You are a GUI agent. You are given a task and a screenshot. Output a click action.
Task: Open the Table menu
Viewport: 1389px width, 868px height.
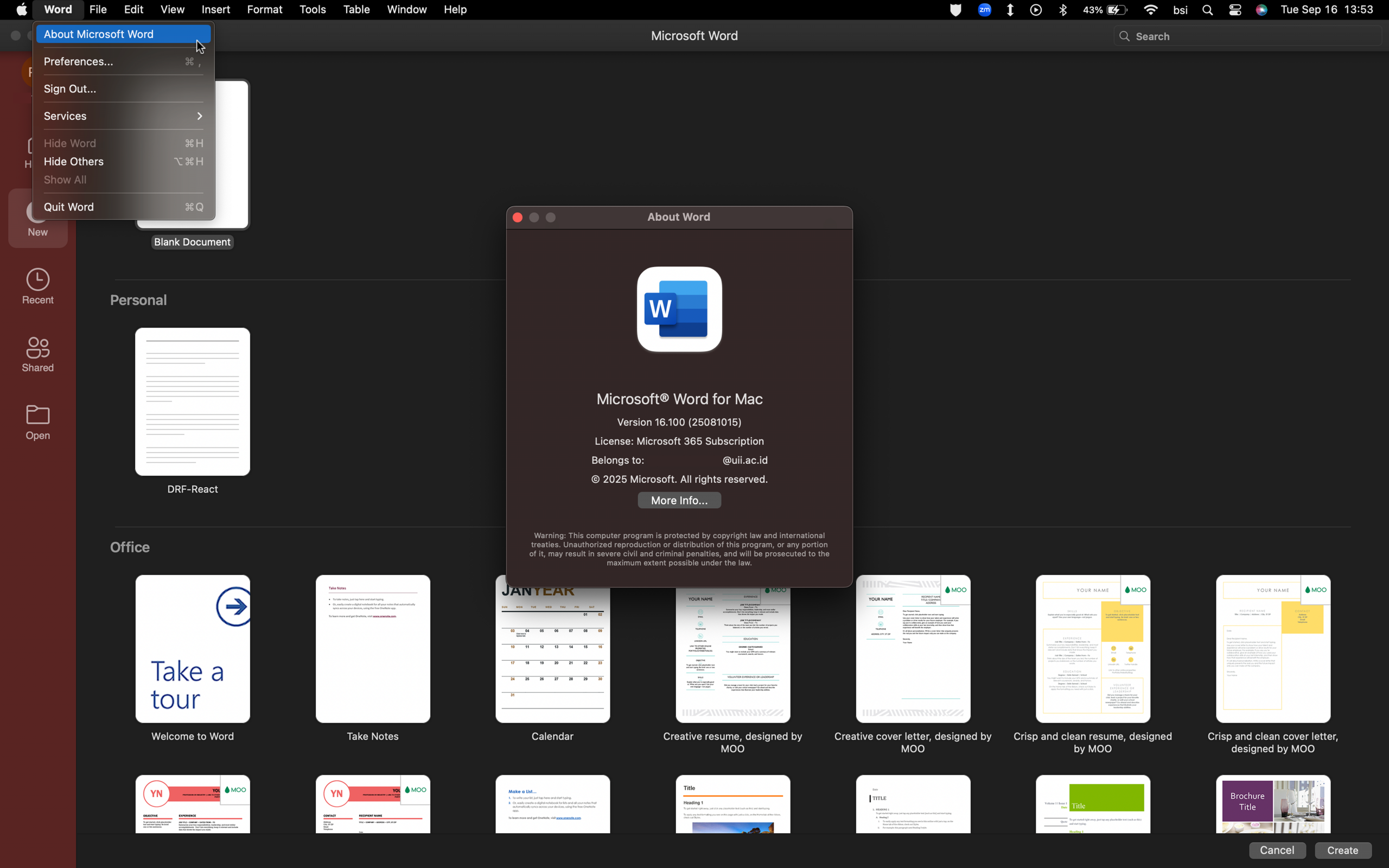tap(356, 10)
